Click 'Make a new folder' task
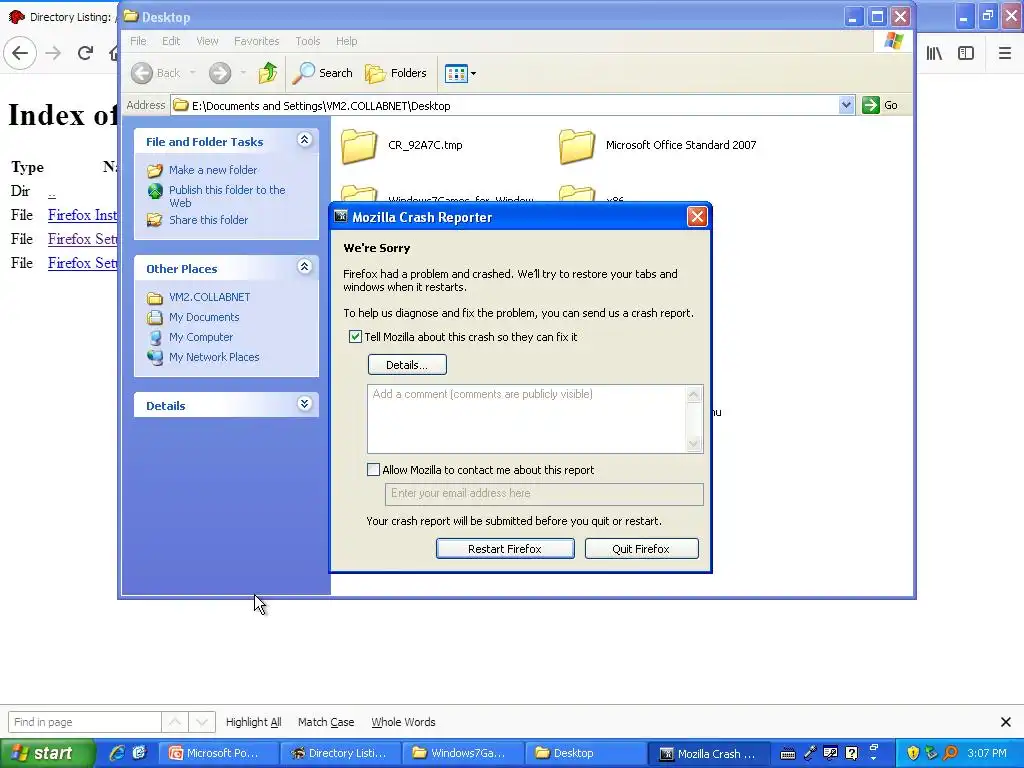The height and width of the screenshot is (768, 1024). point(213,170)
